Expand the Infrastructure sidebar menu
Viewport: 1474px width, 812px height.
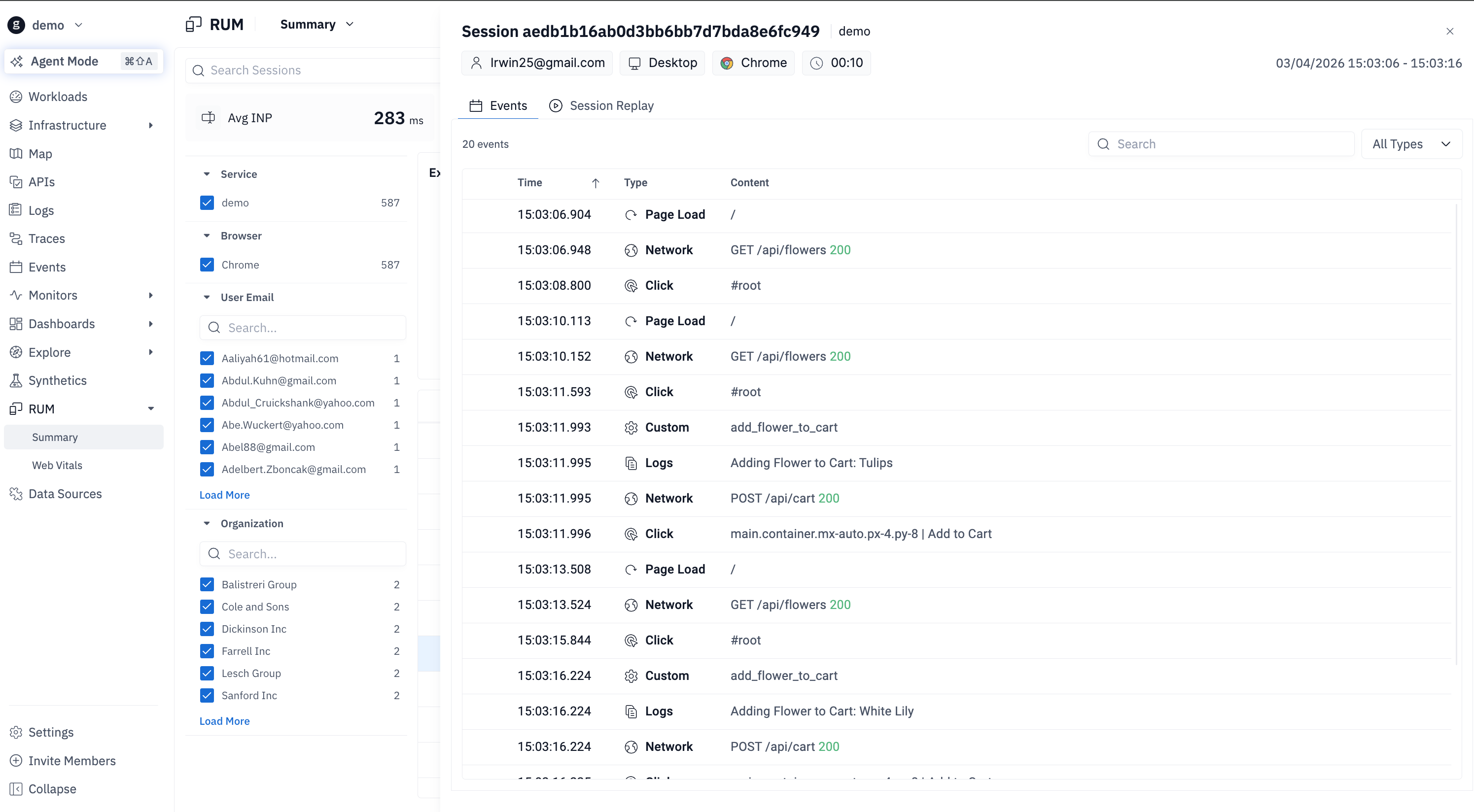tap(150, 125)
